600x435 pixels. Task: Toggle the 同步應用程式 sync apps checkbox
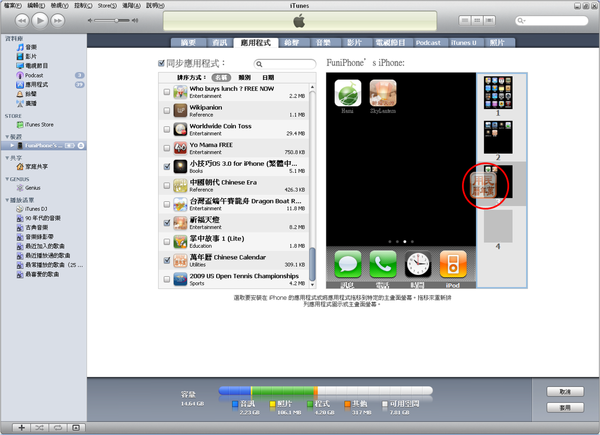pyautogui.click(x=161, y=63)
